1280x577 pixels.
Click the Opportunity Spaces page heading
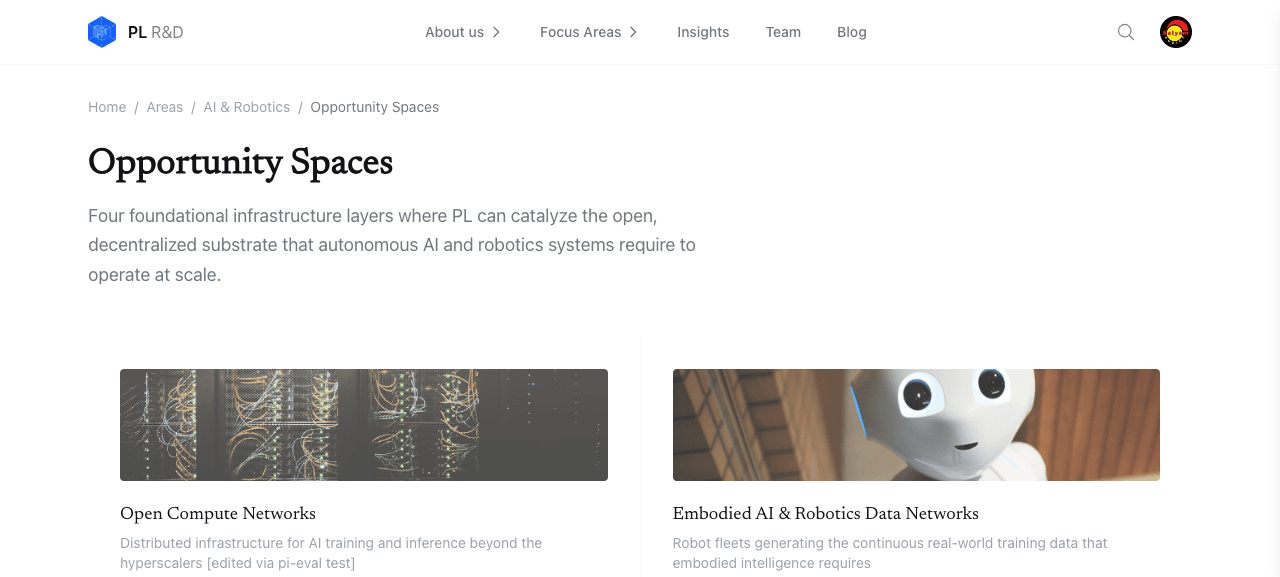(240, 162)
